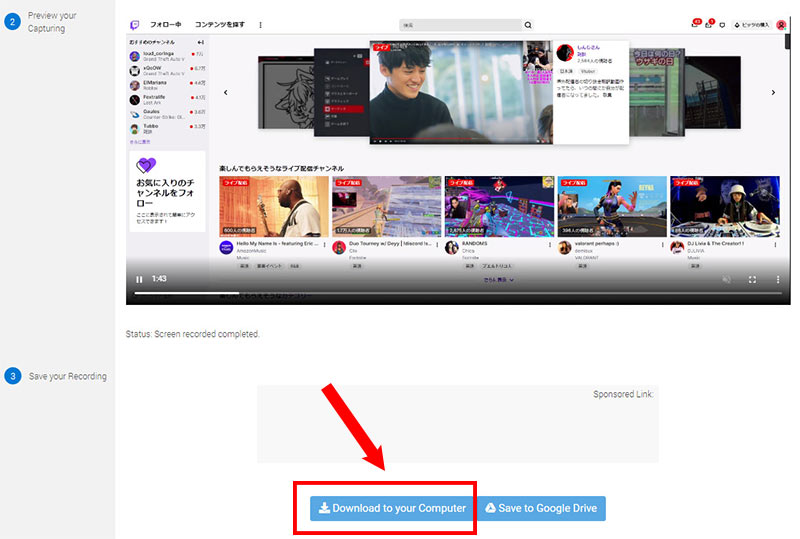Open the three-dot menu in Twitch navigation
800x539 pixels.
tap(261, 24)
